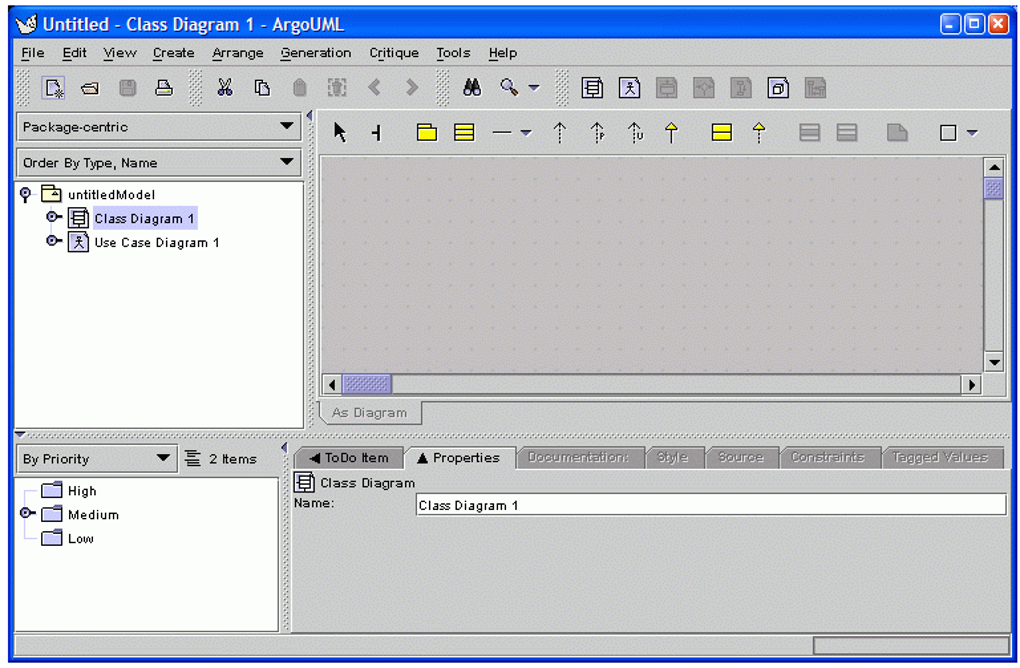Copy selection with the copy icon
Image resolution: width=1020 pixels, height=668 pixels.
click(x=262, y=88)
